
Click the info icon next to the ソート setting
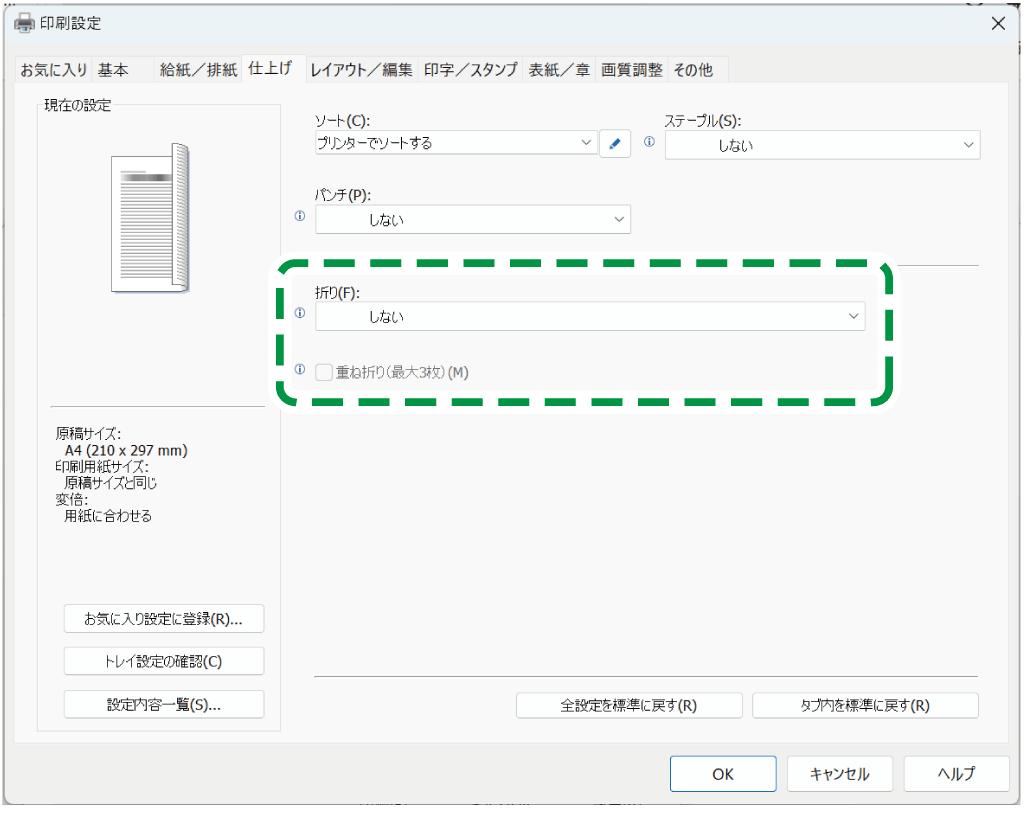point(648,143)
